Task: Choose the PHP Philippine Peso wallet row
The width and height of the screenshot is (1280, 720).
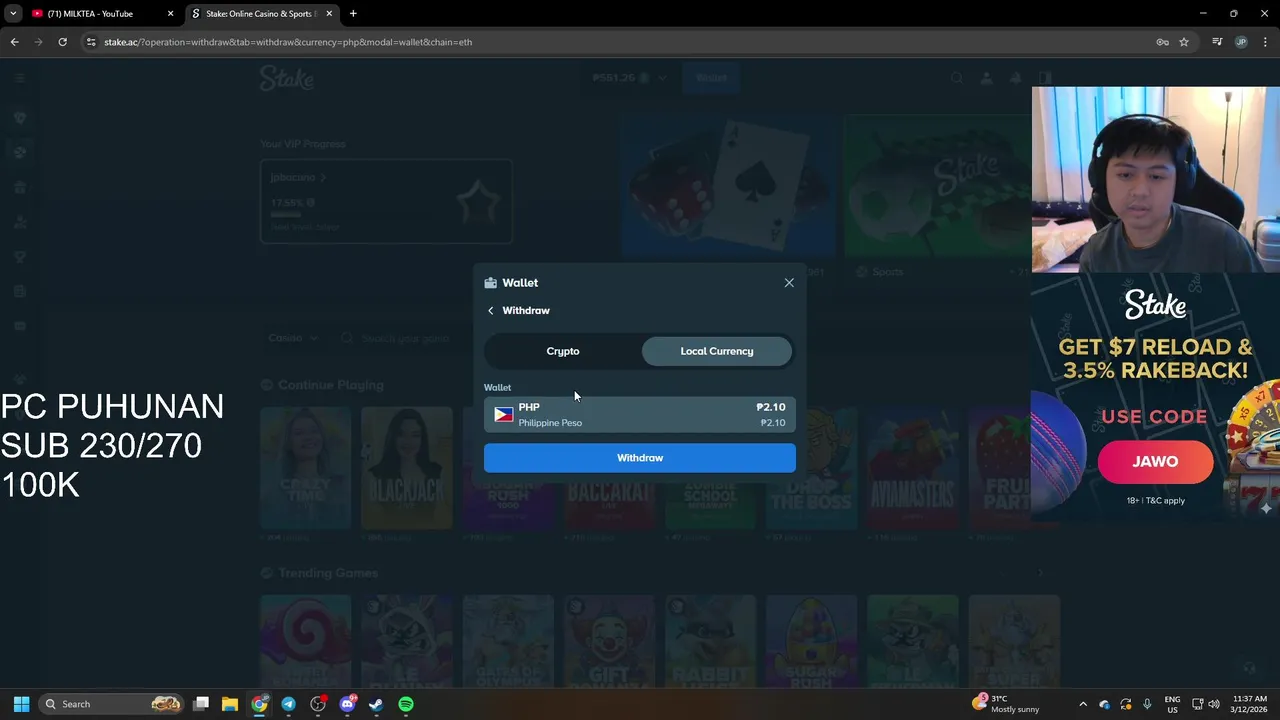Action: 640,415
